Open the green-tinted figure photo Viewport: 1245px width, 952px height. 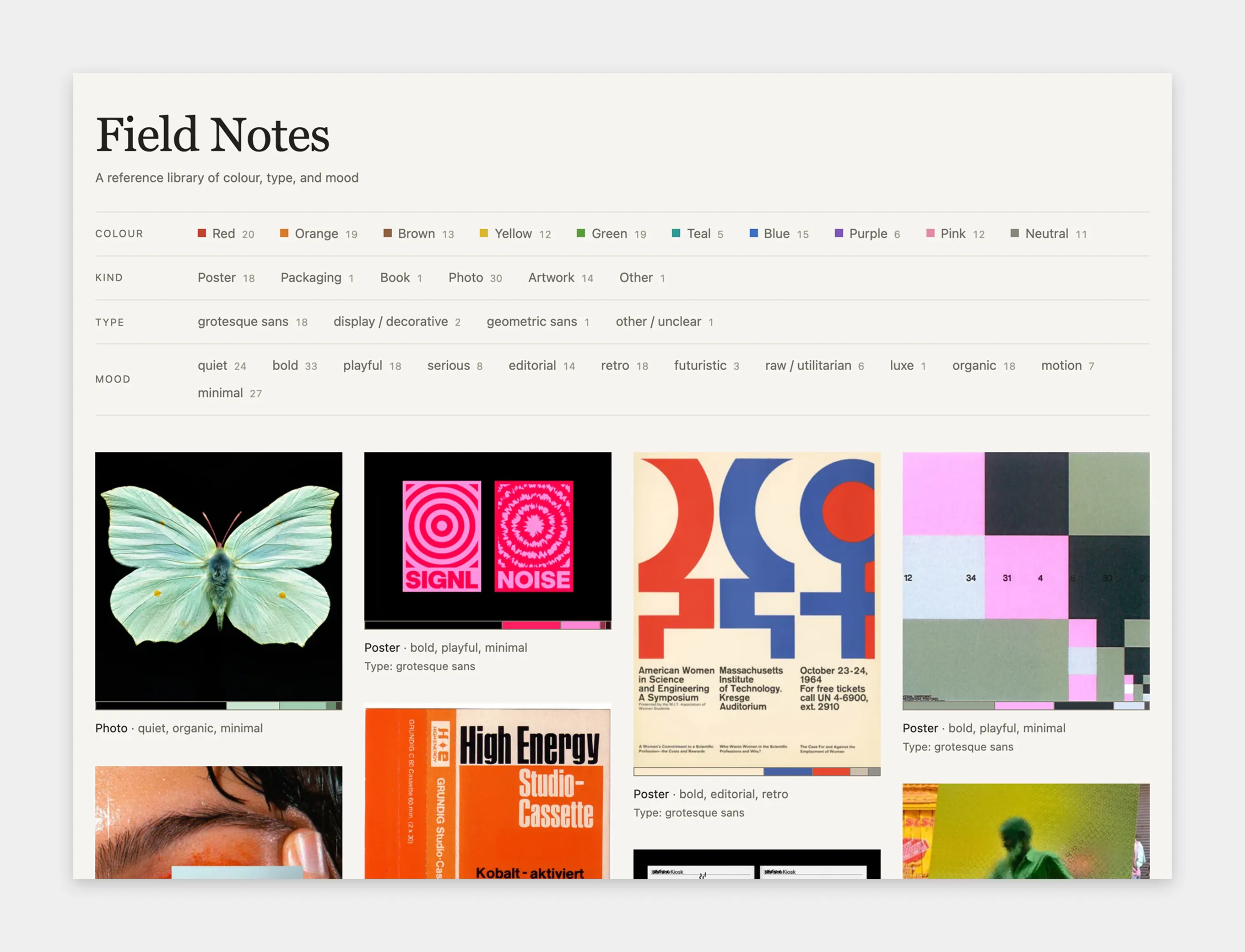click(1026, 831)
